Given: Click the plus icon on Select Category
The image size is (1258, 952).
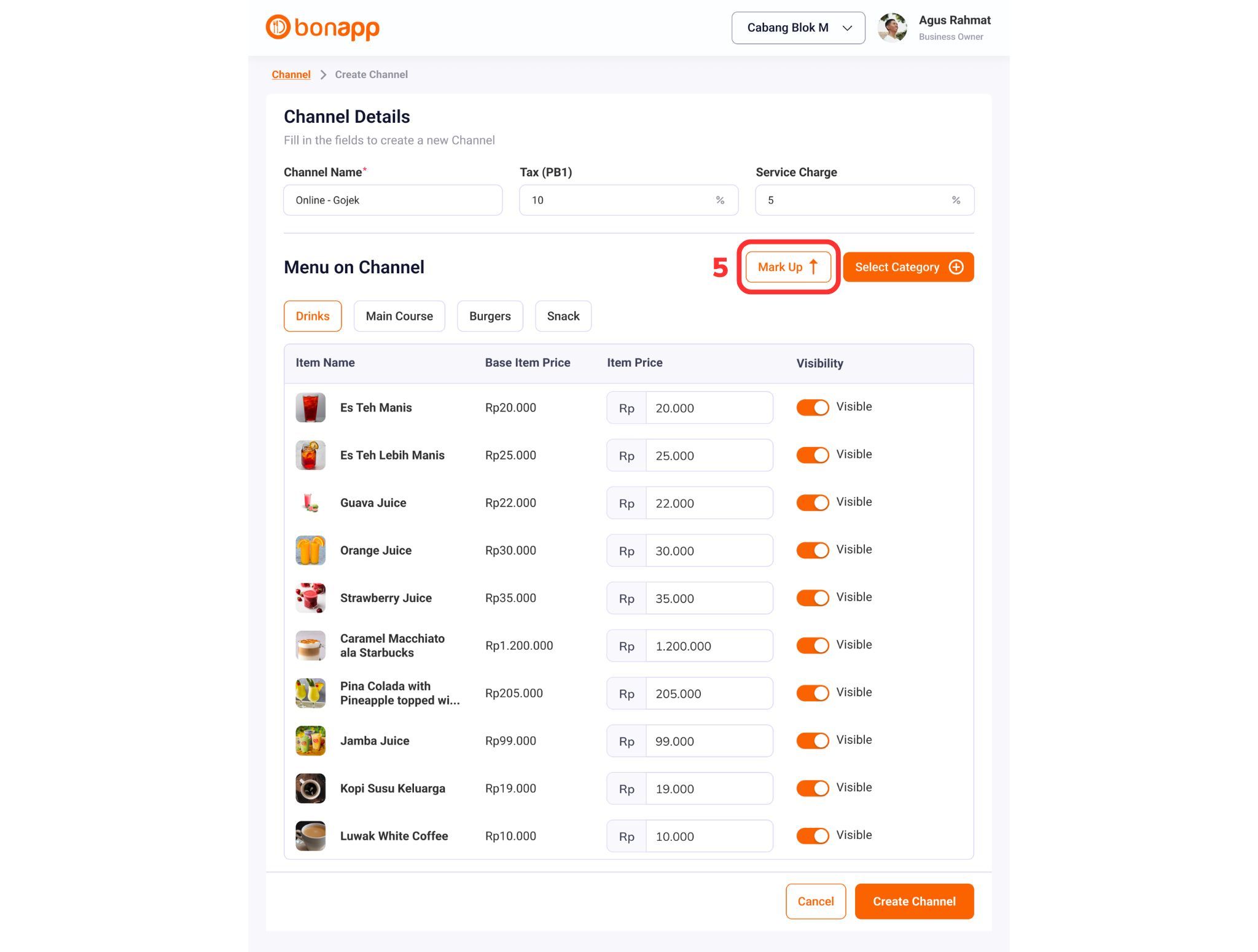Looking at the screenshot, I should [x=956, y=267].
